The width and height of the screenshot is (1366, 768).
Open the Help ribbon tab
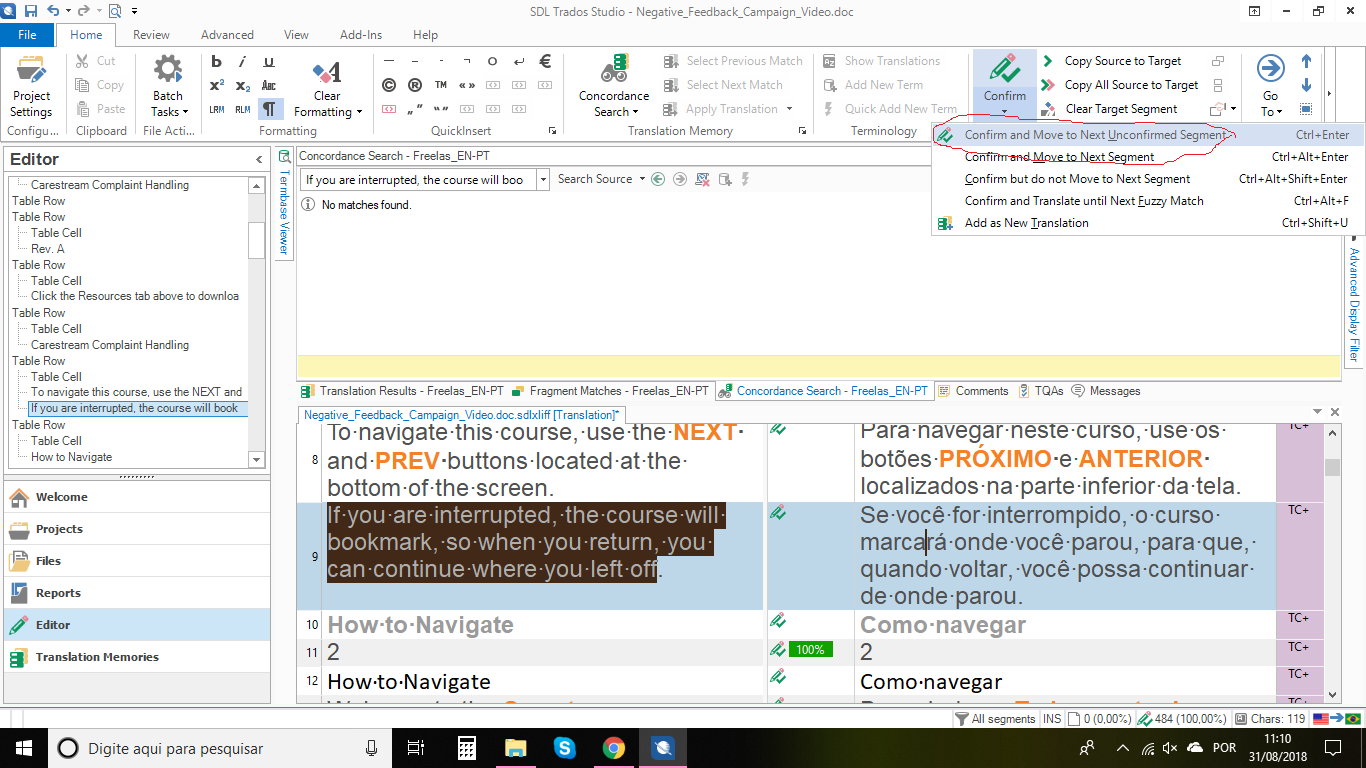click(x=425, y=35)
